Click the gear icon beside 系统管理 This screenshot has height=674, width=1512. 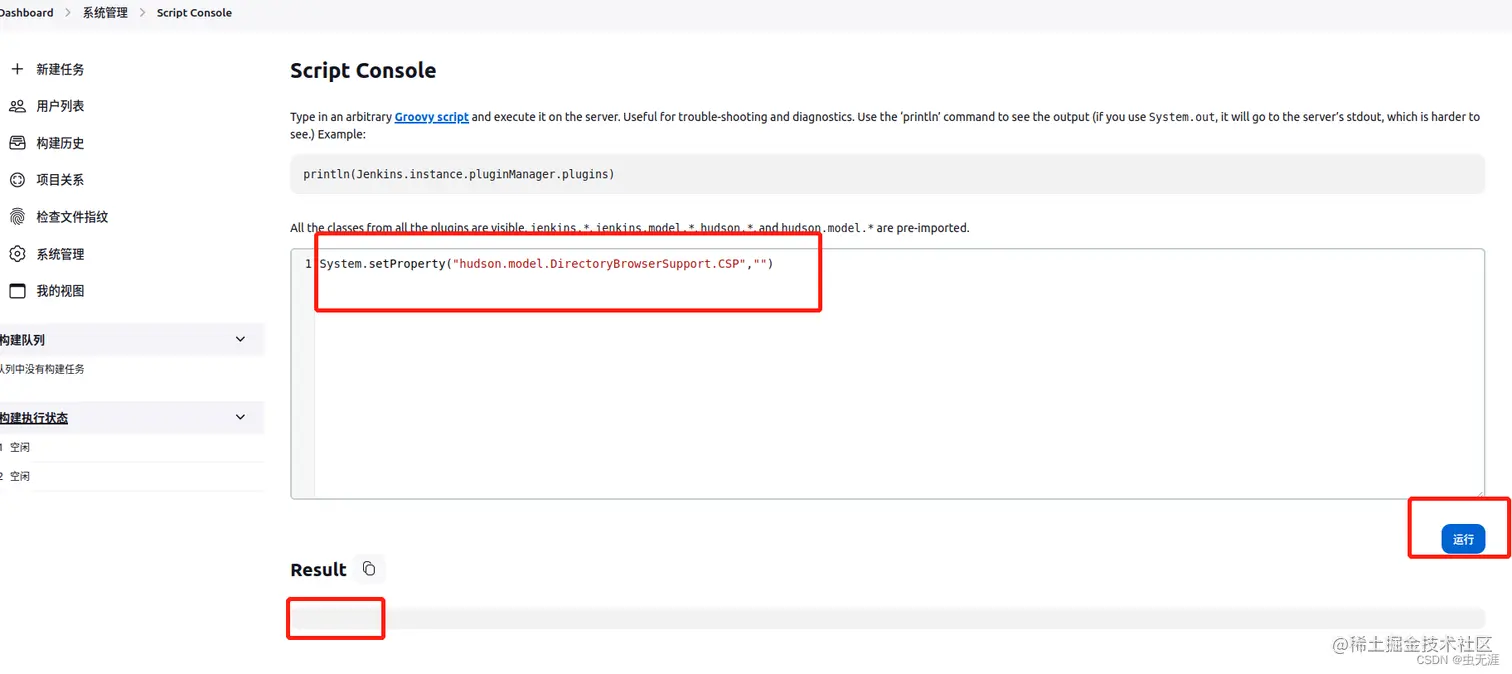tap(17, 254)
